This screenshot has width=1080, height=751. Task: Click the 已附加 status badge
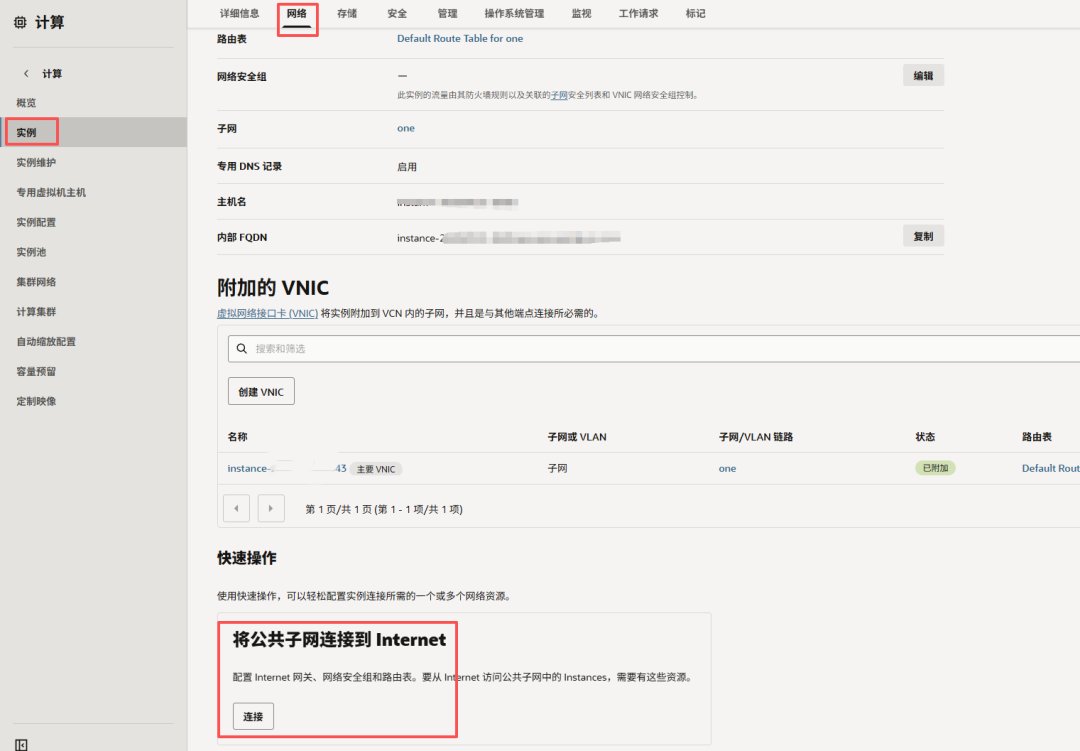pos(935,468)
